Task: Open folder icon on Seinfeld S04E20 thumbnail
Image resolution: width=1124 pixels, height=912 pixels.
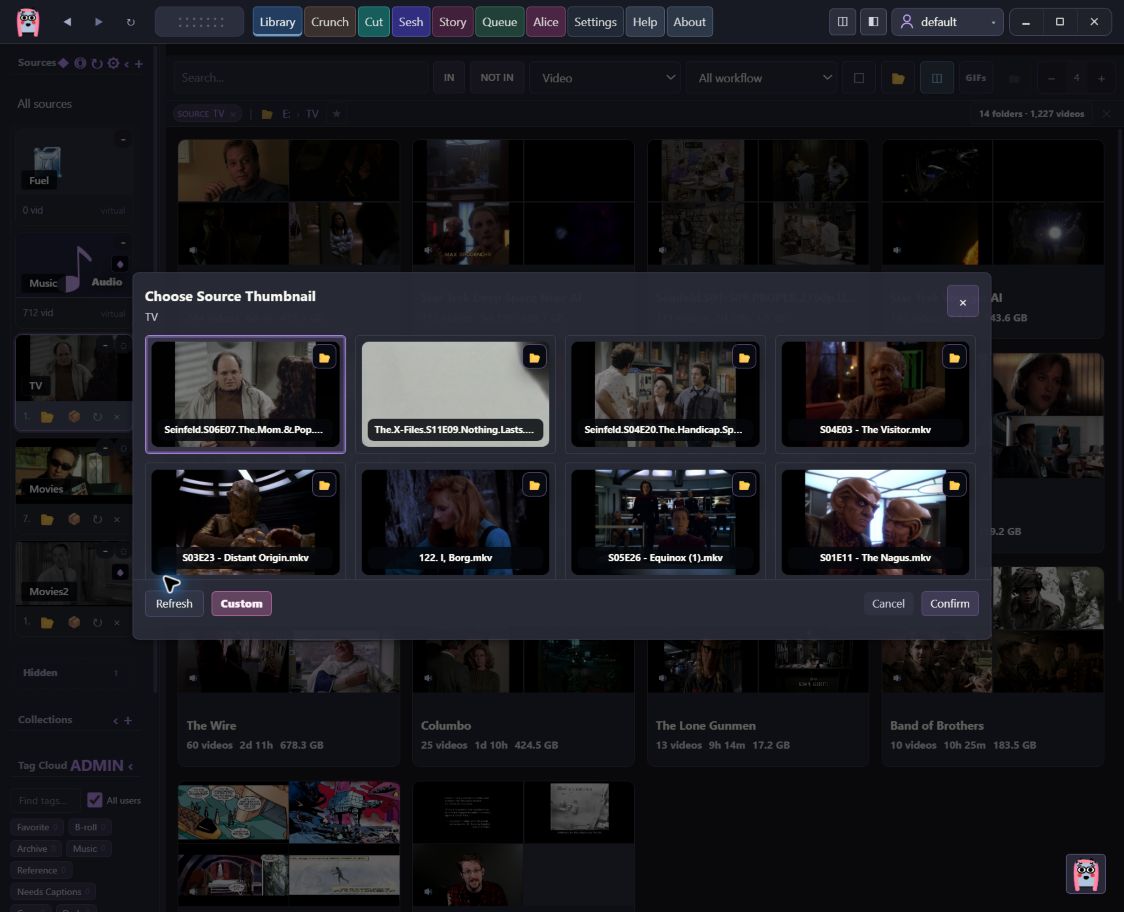Action: [744, 357]
